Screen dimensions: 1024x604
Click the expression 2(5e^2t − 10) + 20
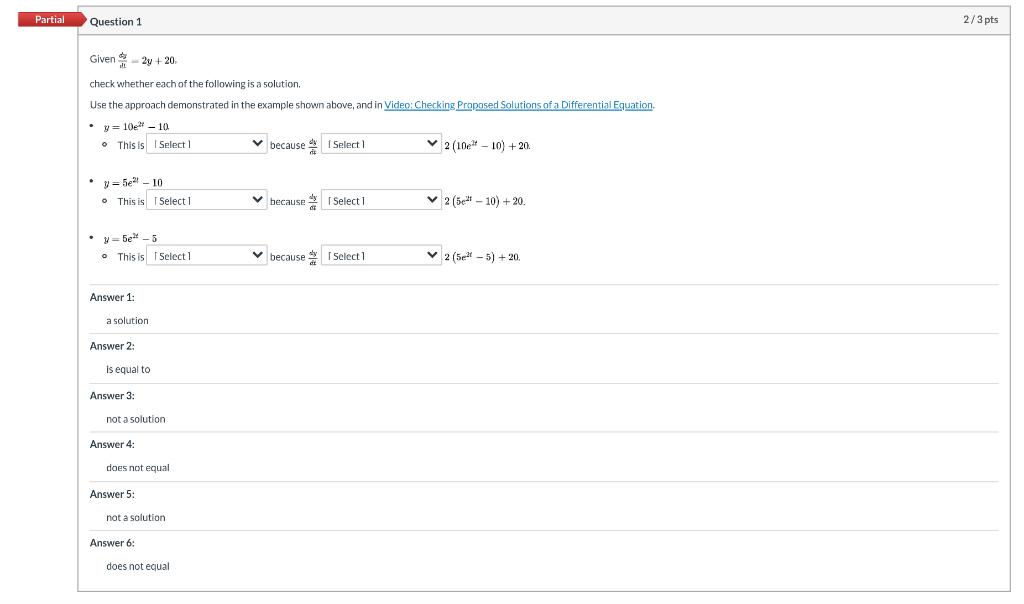click(x=485, y=201)
